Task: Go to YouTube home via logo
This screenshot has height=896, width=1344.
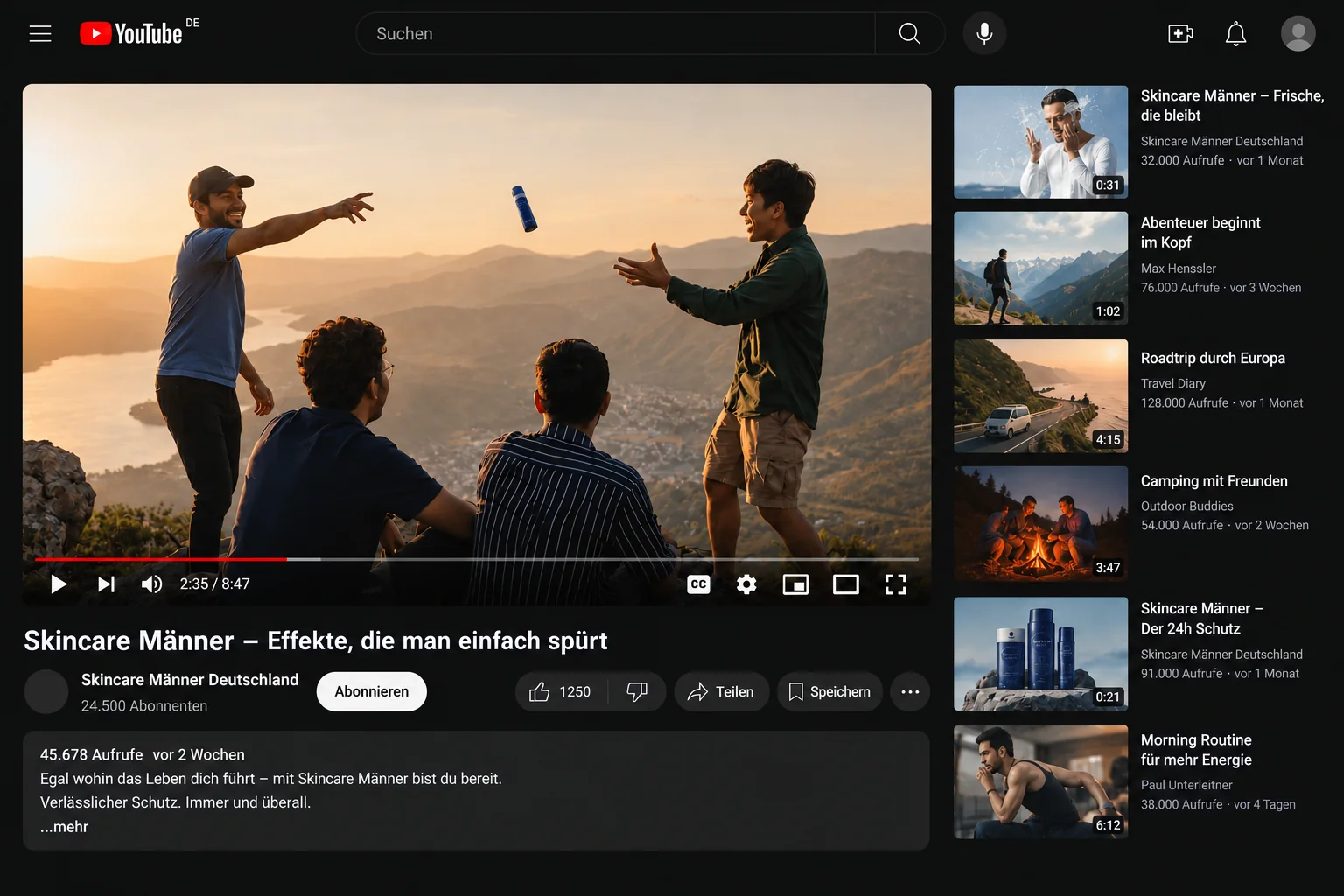Action: point(132,33)
